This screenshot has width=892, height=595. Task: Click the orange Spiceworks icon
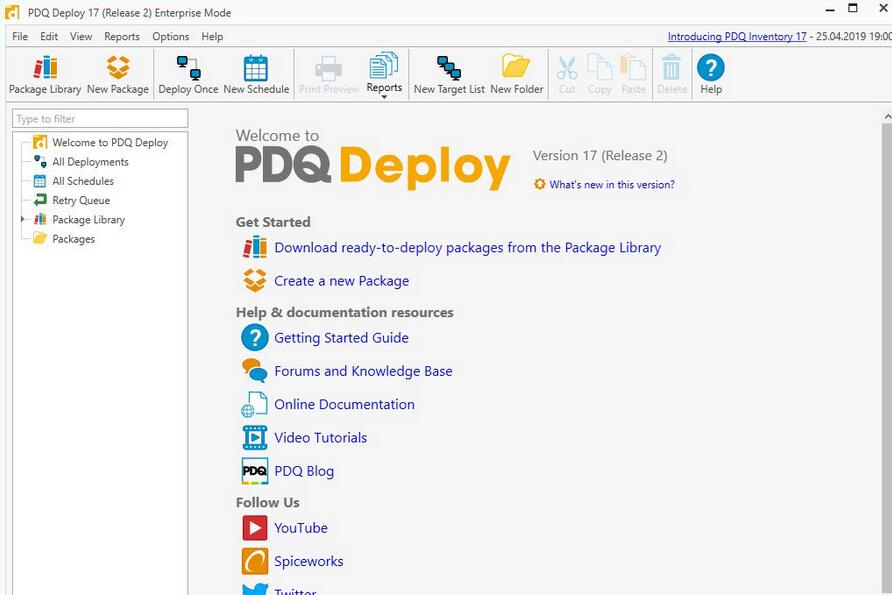255,561
